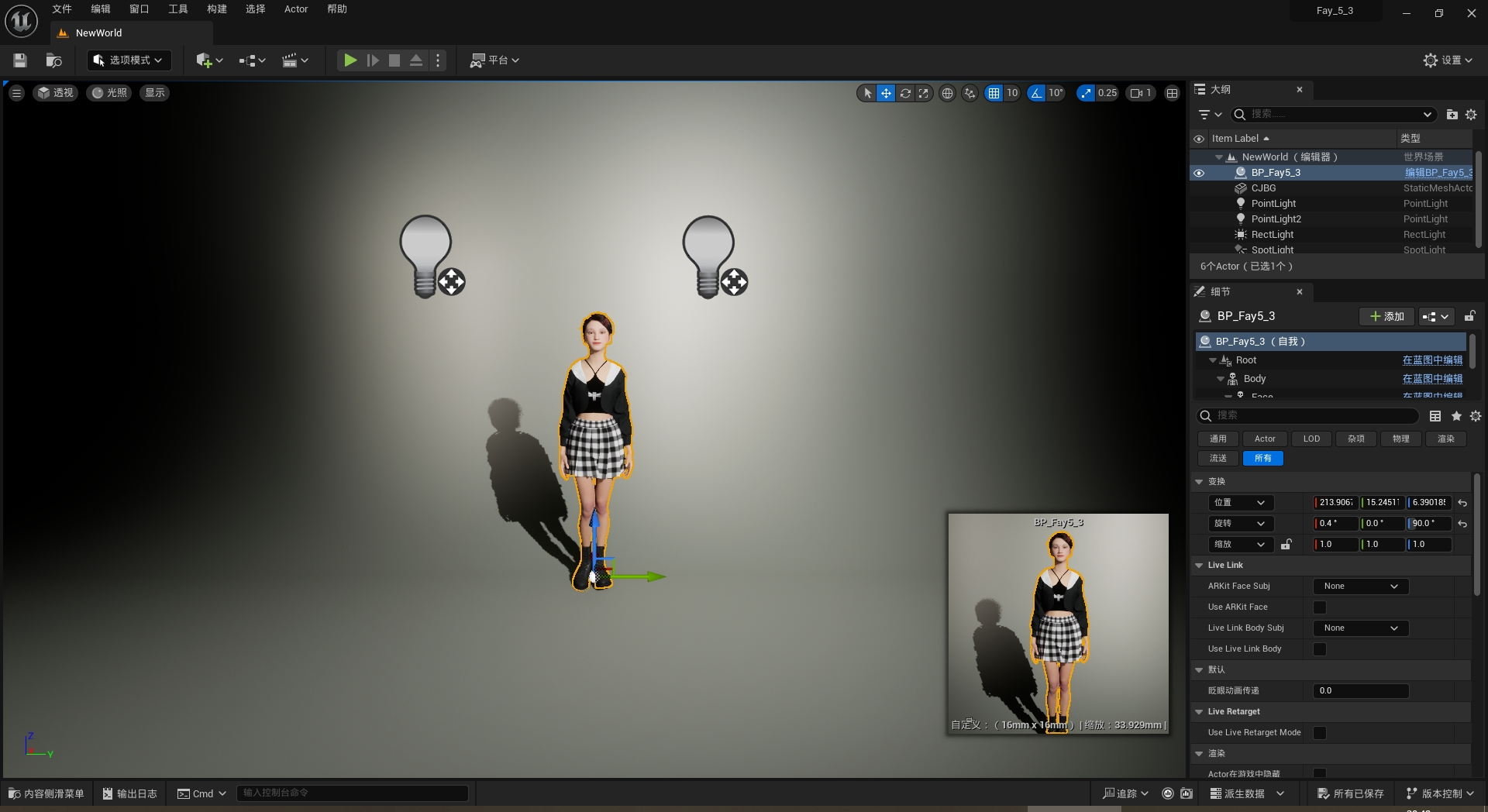This screenshot has width=1488, height=812.
Task: Collapse the Live Link section
Action: [x=1199, y=566]
